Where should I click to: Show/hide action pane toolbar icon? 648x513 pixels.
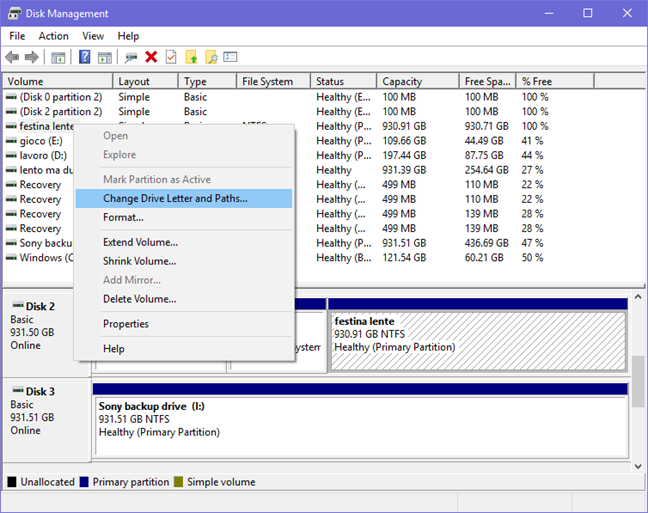[x=105, y=57]
